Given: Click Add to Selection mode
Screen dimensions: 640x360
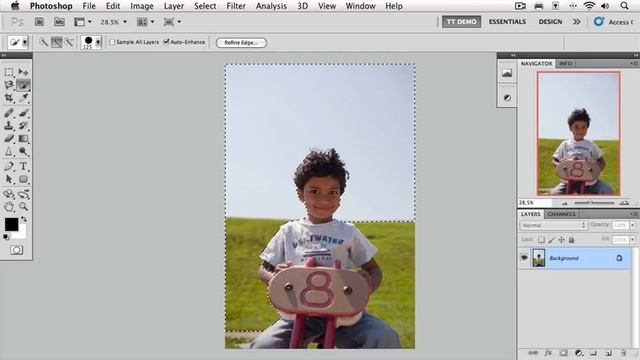Looking at the screenshot, I should [x=56, y=42].
